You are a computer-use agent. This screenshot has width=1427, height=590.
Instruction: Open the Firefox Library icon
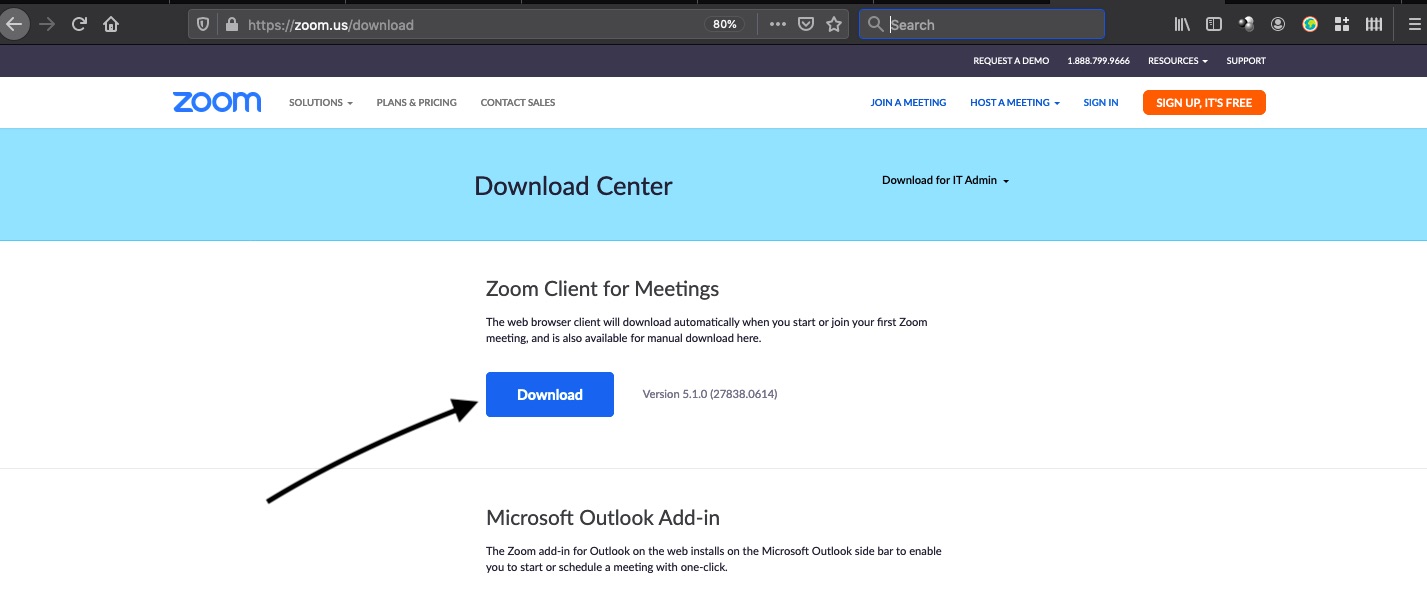[x=1182, y=25]
